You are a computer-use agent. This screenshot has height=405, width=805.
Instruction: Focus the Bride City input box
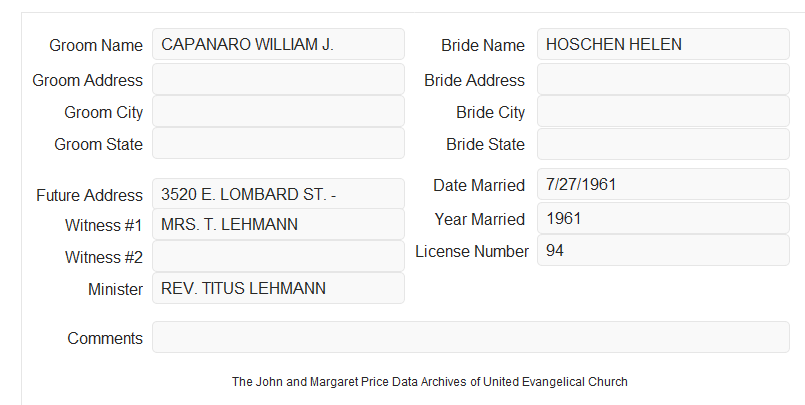coord(663,111)
